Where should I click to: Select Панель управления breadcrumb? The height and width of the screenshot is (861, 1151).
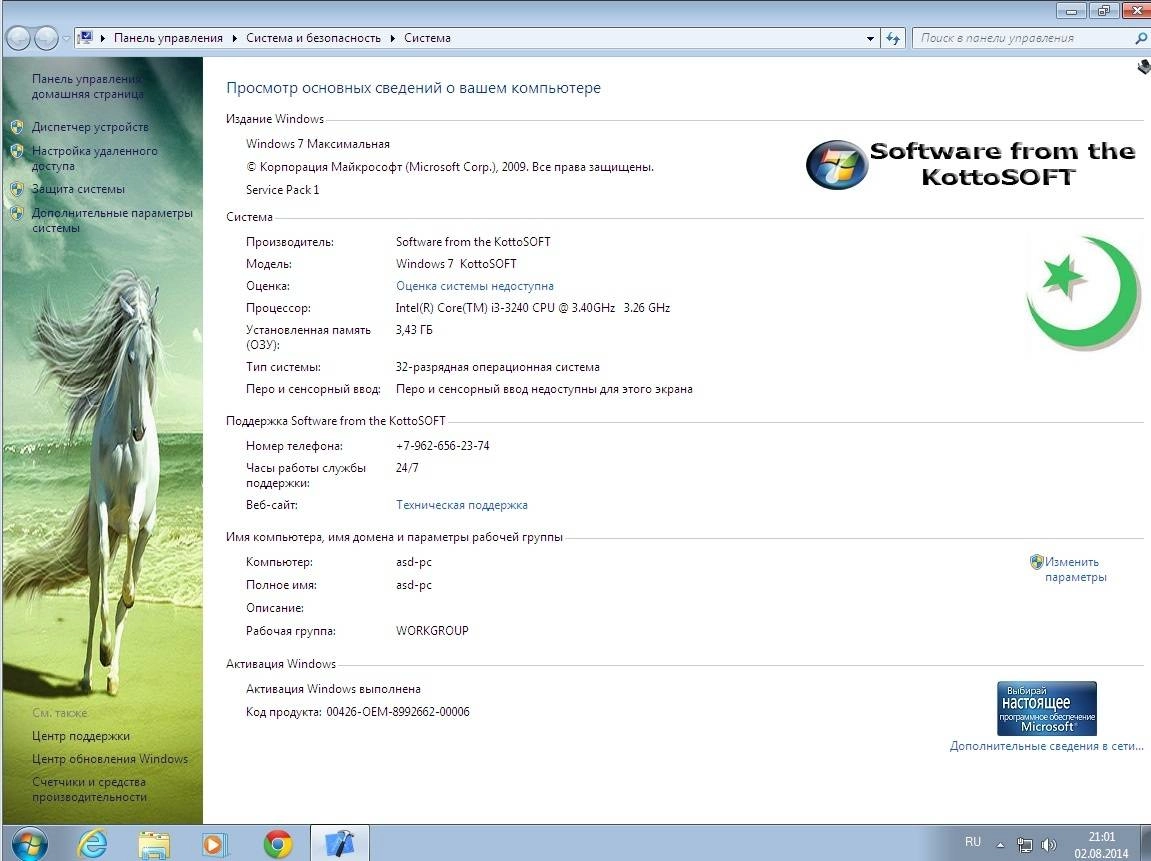[x=168, y=38]
